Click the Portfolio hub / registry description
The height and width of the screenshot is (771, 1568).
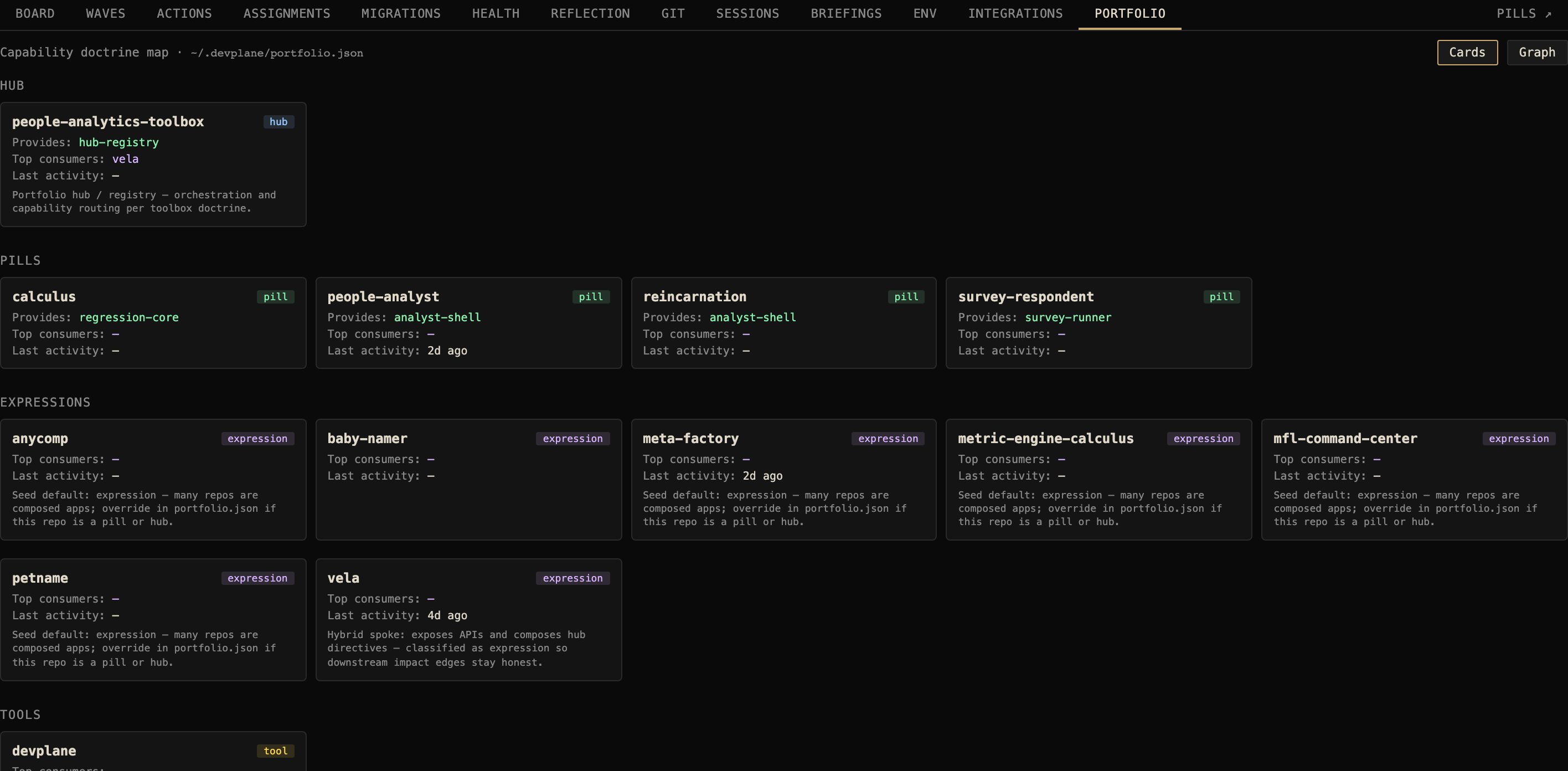(x=145, y=202)
